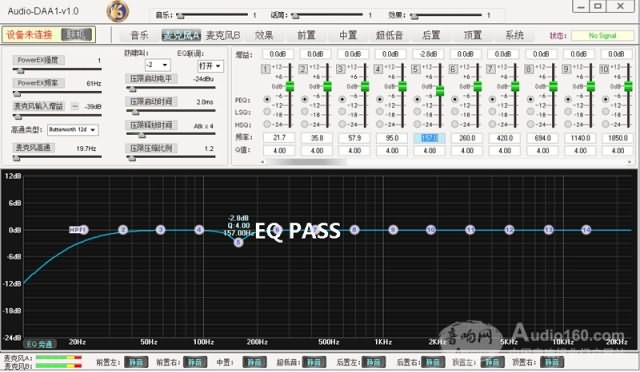
Task: Click band number 10 button above its fader
Action: [x=604, y=69]
